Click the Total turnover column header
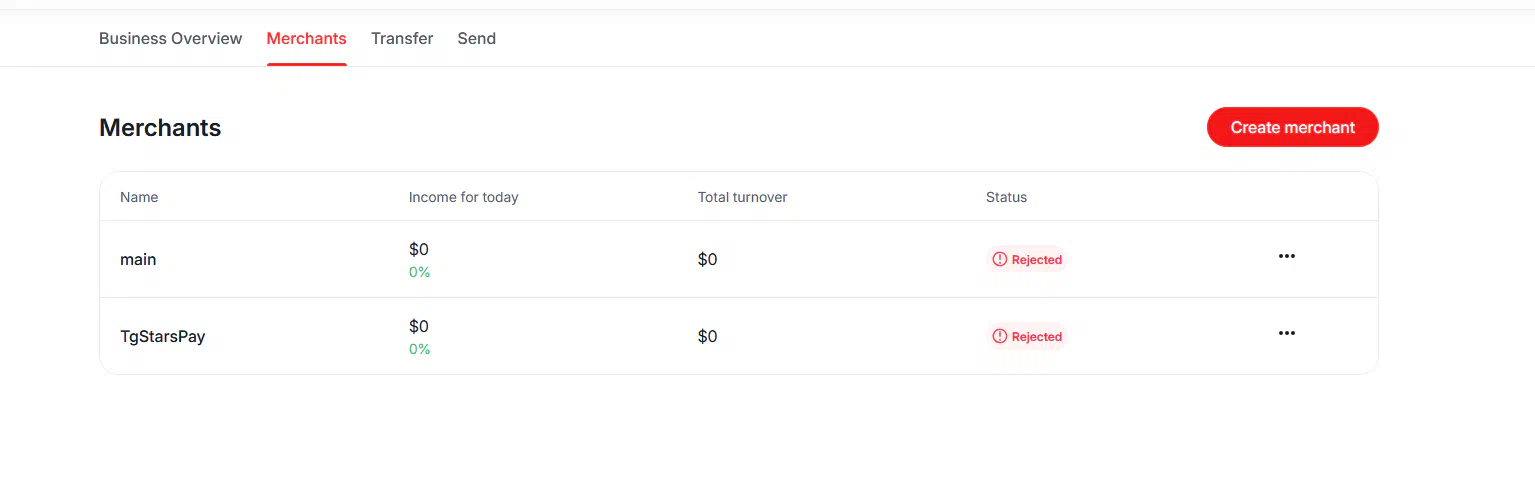The height and width of the screenshot is (504, 1535). 742,197
